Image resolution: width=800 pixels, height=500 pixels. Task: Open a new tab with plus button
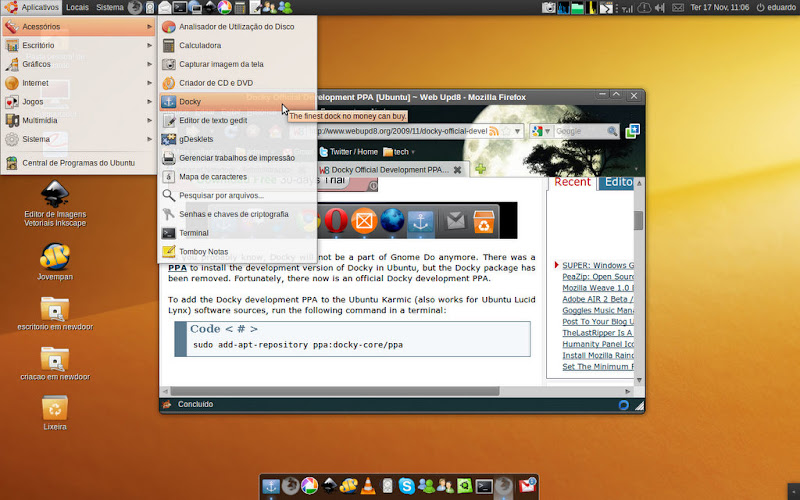(480, 168)
